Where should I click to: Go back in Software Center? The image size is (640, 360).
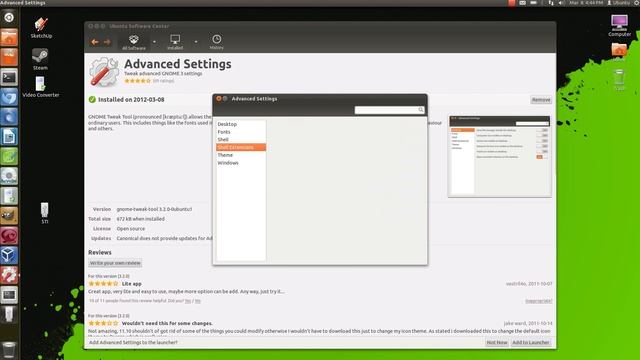click(95, 42)
